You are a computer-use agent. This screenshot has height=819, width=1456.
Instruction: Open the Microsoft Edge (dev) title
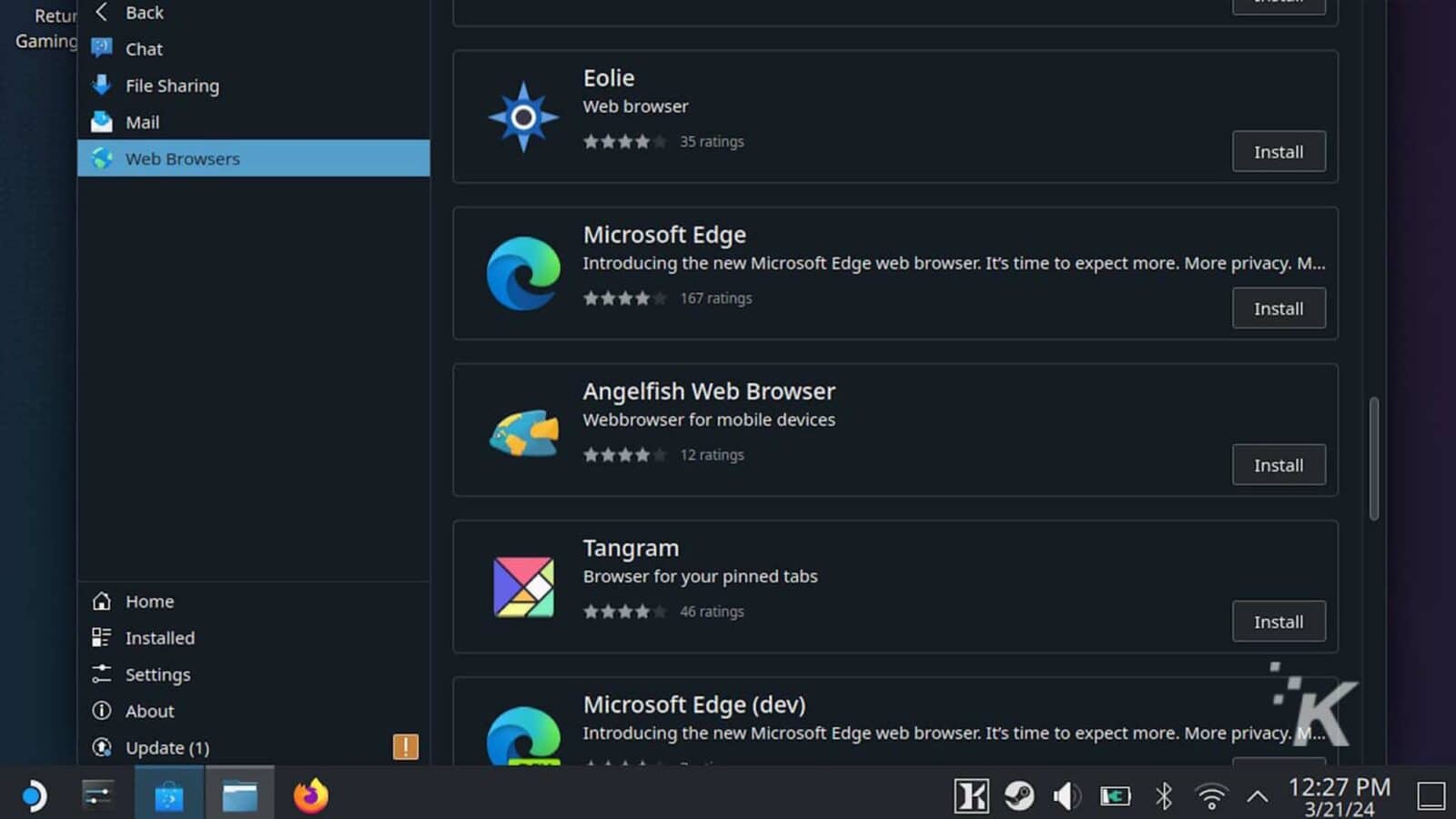click(694, 704)
